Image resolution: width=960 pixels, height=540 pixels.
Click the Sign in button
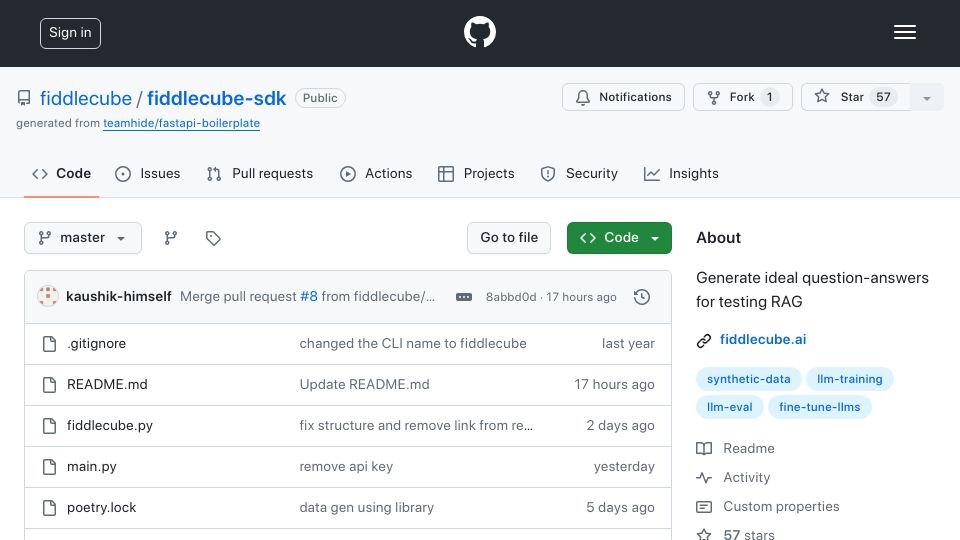[70, 33]
